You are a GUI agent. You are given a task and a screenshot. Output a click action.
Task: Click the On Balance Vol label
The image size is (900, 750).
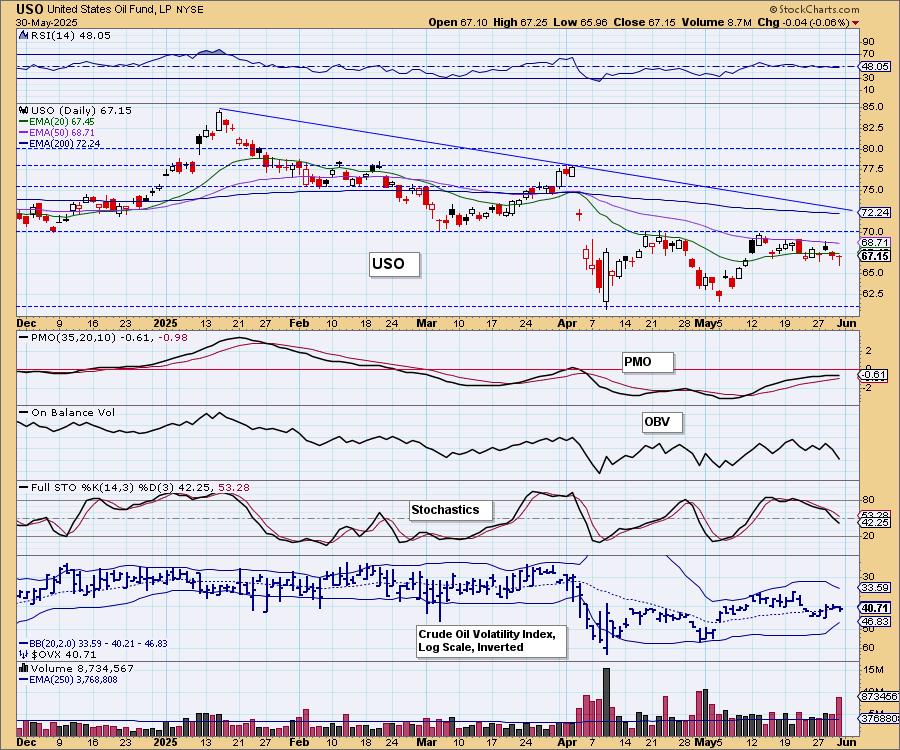73,413
